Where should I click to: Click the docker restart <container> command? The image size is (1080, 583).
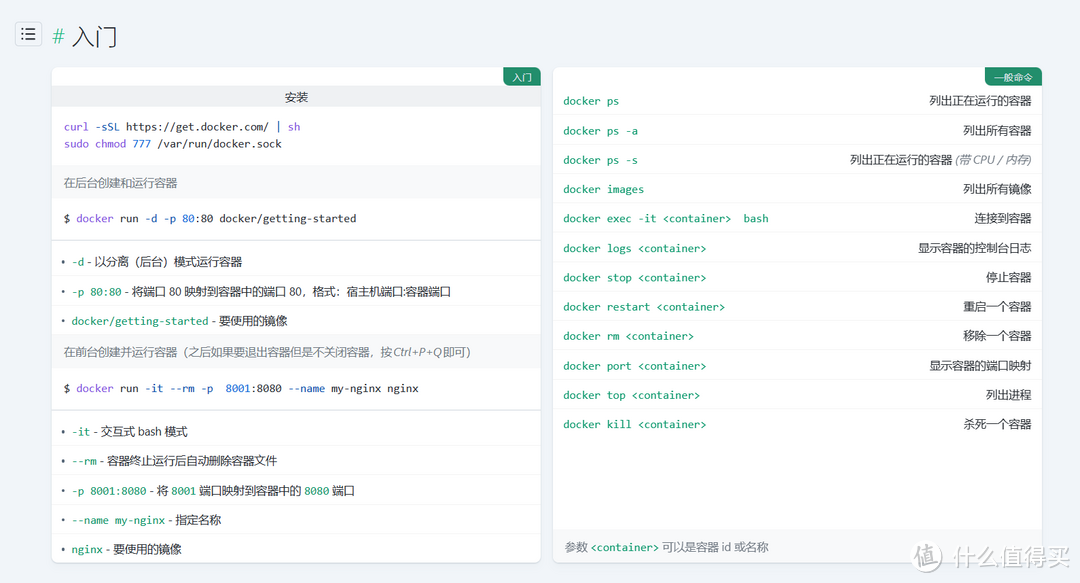pyautogui.click(x=644, y=307)
